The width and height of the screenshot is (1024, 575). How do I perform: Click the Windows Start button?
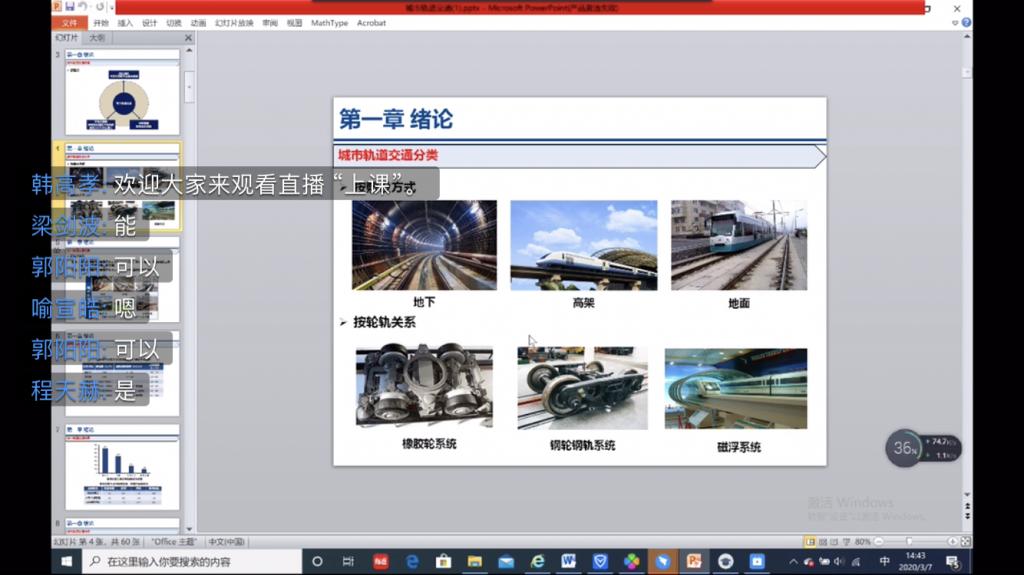pos(66,562)
